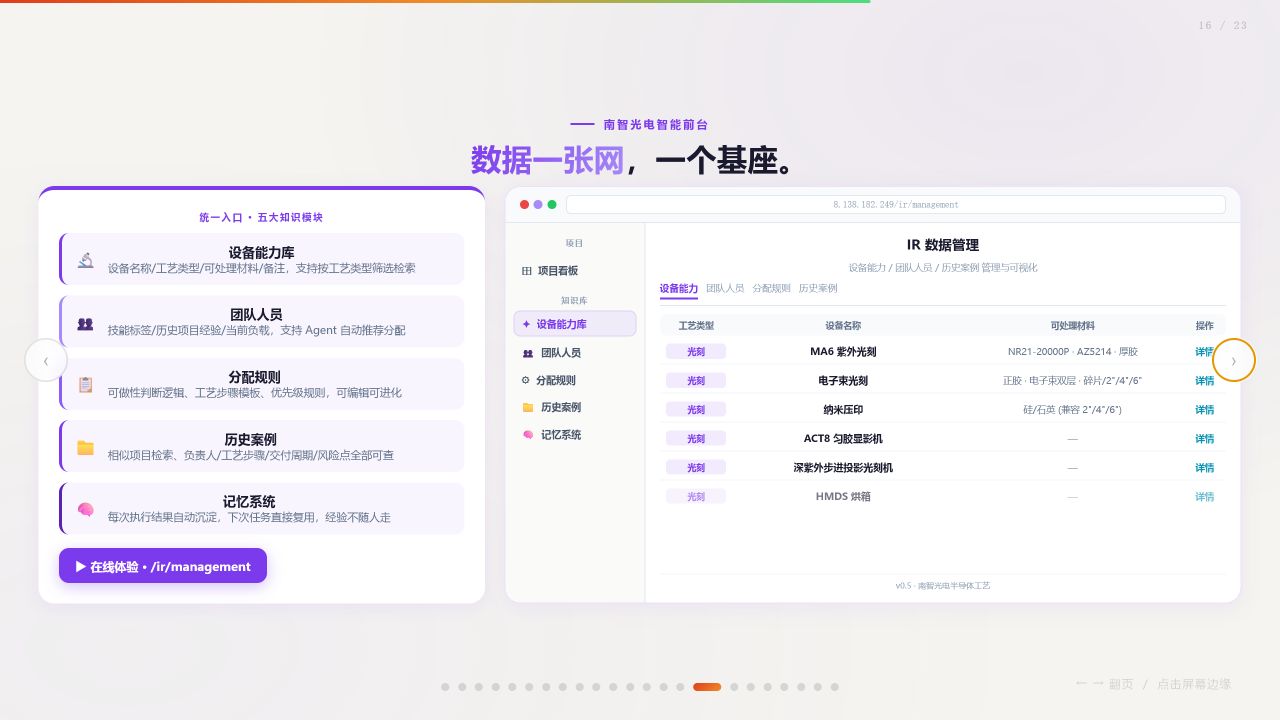Screen dimensions: 1280x720
Task: Click the people icon beside 团队人员 card
Action: point(85,323)
